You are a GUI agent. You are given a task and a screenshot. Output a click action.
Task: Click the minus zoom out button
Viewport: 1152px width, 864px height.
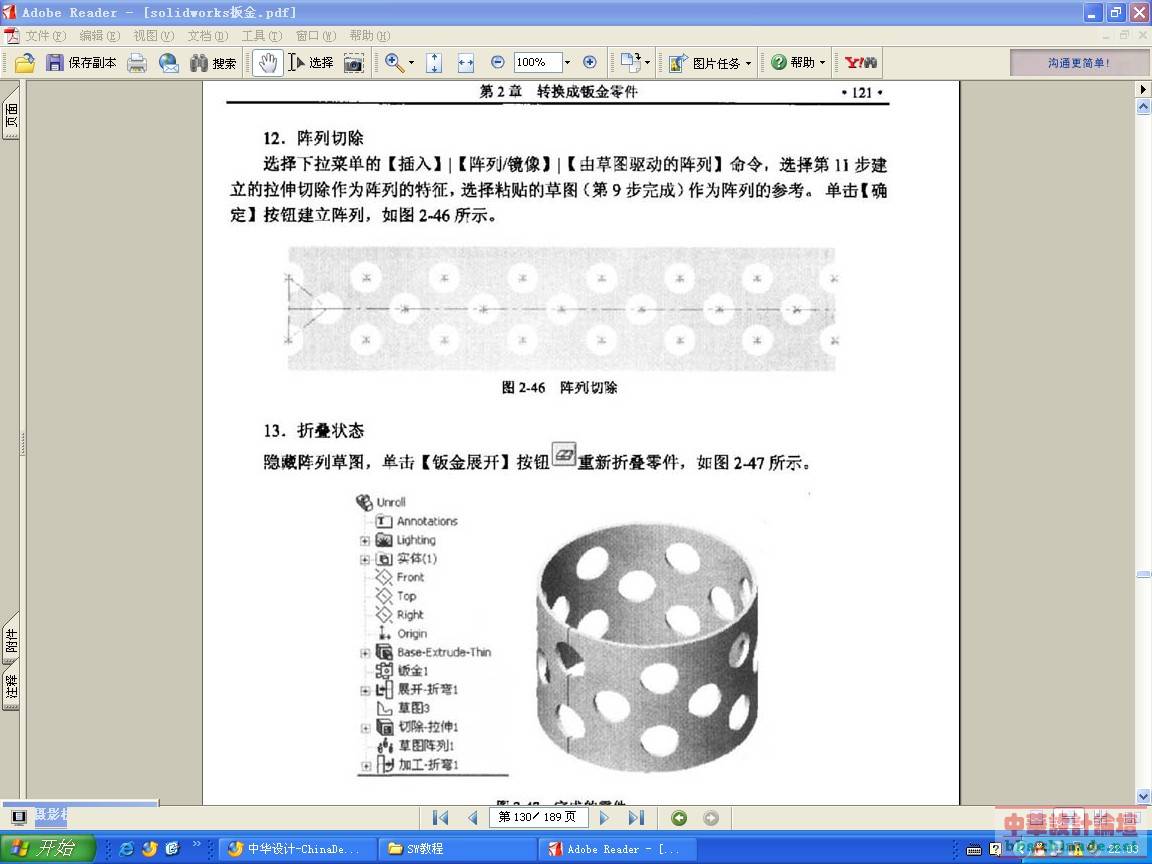coord(497,62)
